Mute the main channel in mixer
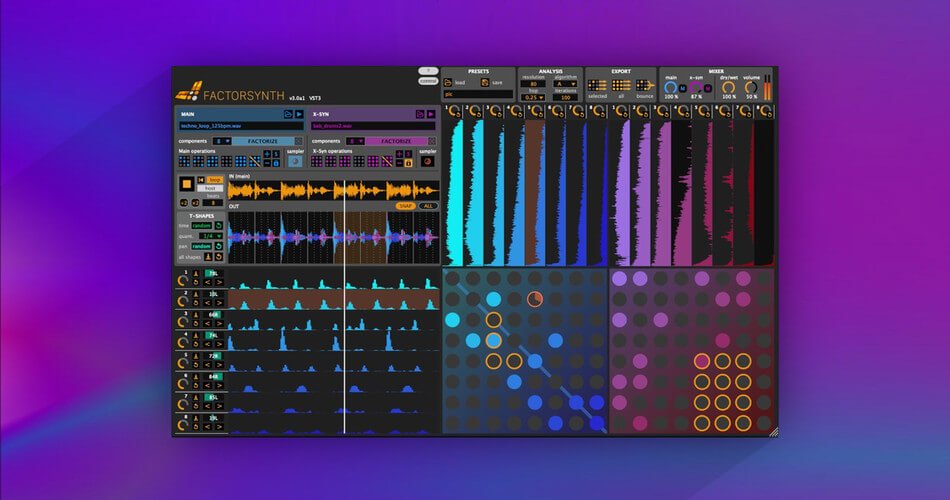Screen dimensions: 950x500 point(682,88)
